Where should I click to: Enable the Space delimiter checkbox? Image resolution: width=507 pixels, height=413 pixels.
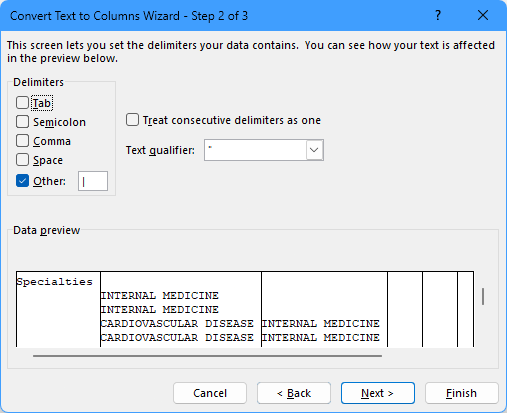22,160
